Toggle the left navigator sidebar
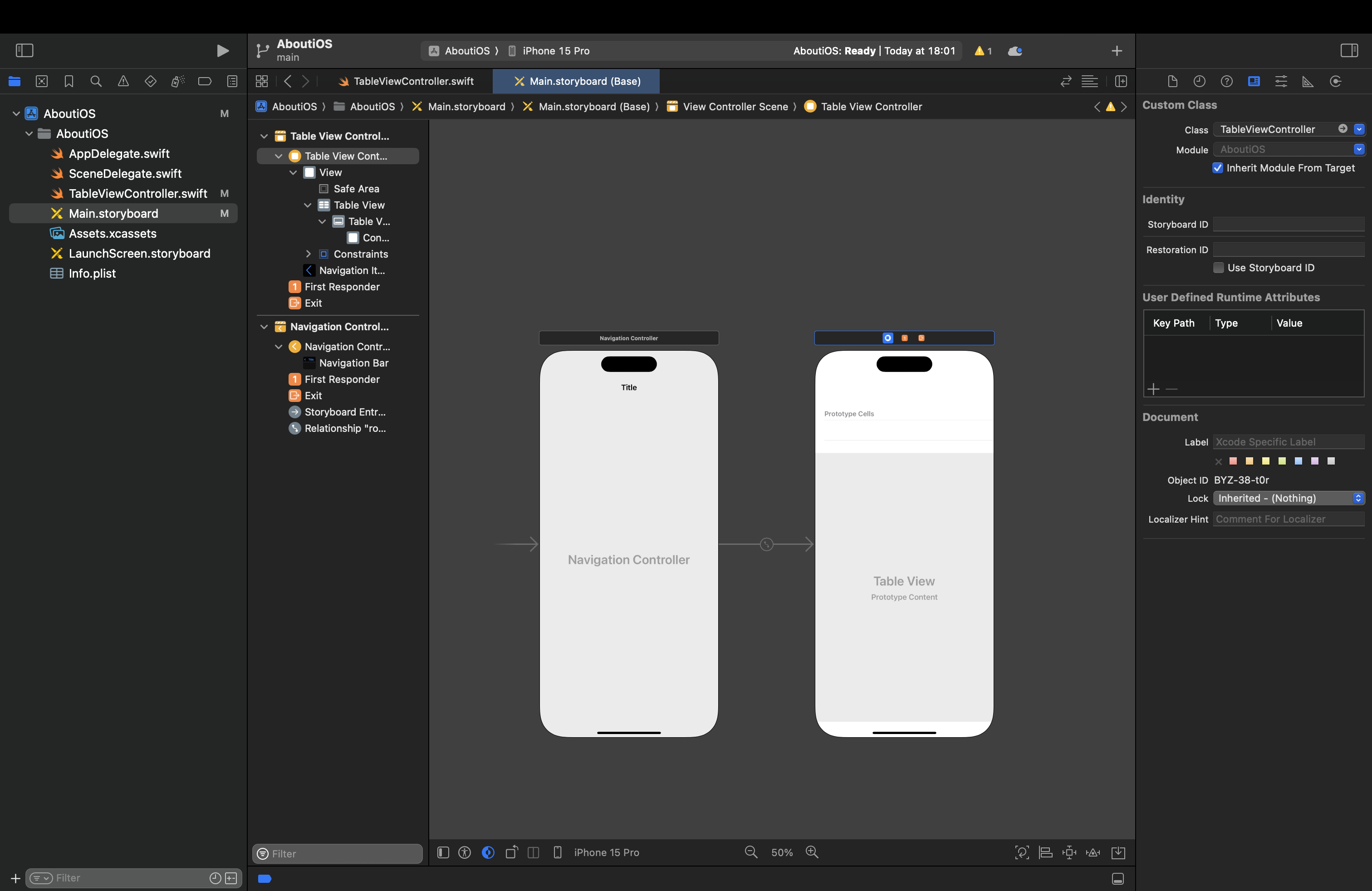1372x891 pixels. point(24,51)
